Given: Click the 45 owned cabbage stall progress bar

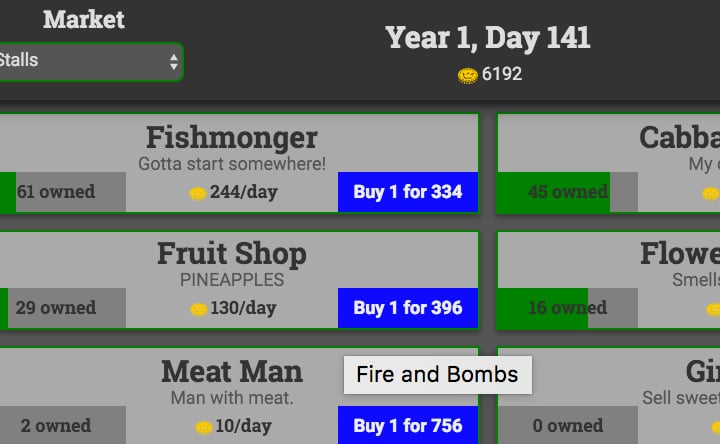Looking at the screenshot, I should pyautogui.click(x=567, y=192).
